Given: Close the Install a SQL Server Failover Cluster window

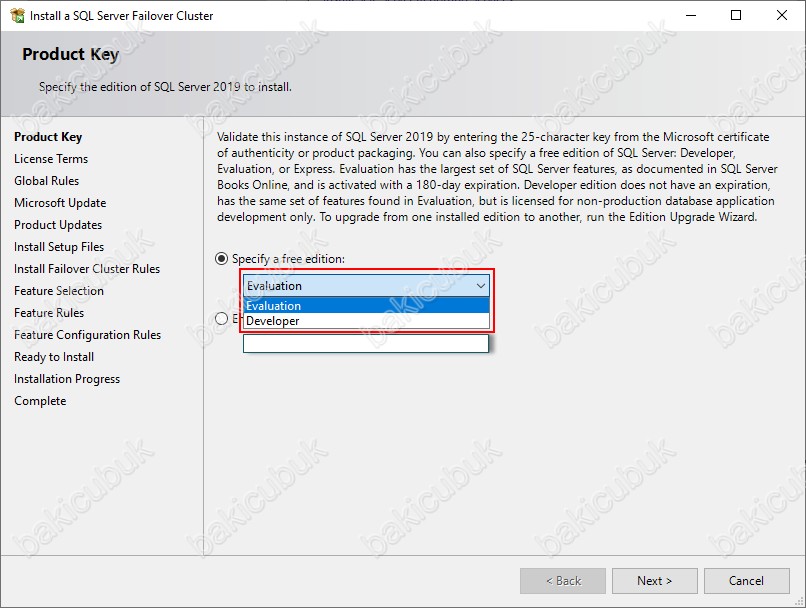Looking at the screenshot, I should (x=782, y=15).
